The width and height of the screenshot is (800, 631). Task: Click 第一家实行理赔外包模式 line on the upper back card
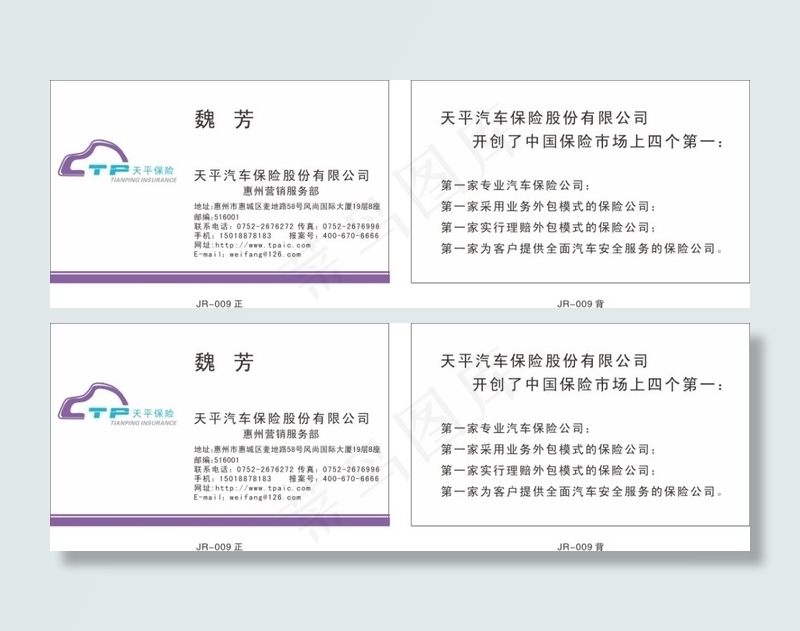[548, 228]
